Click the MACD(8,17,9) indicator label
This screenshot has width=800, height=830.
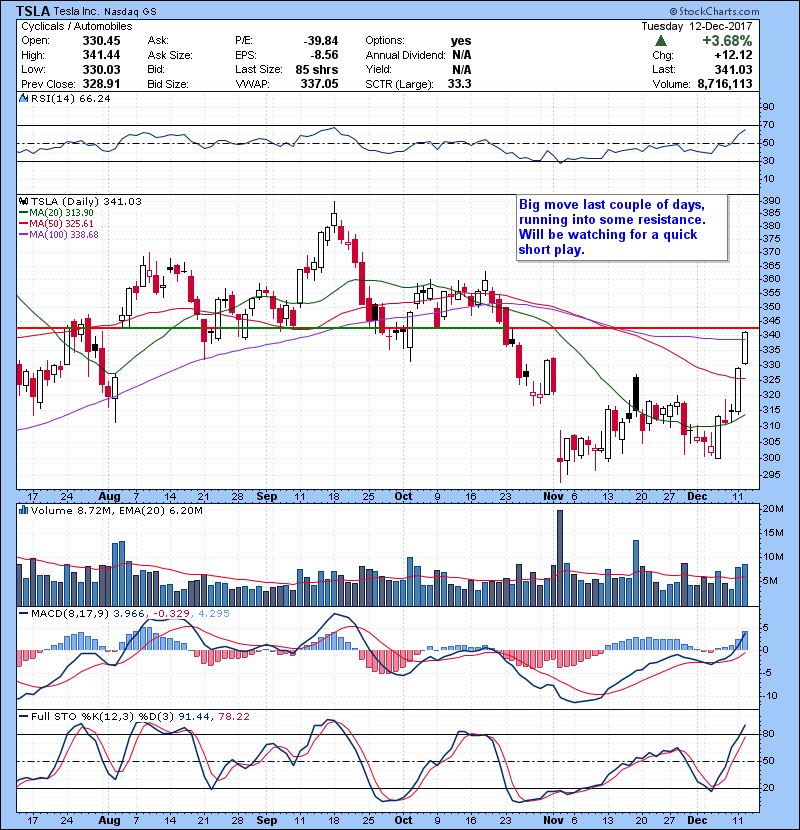pyautogui.click(x=71, y=614)
